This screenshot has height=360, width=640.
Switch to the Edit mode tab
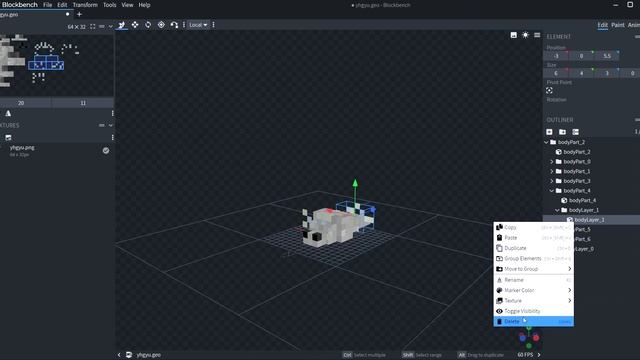click(x=602, y=25)
